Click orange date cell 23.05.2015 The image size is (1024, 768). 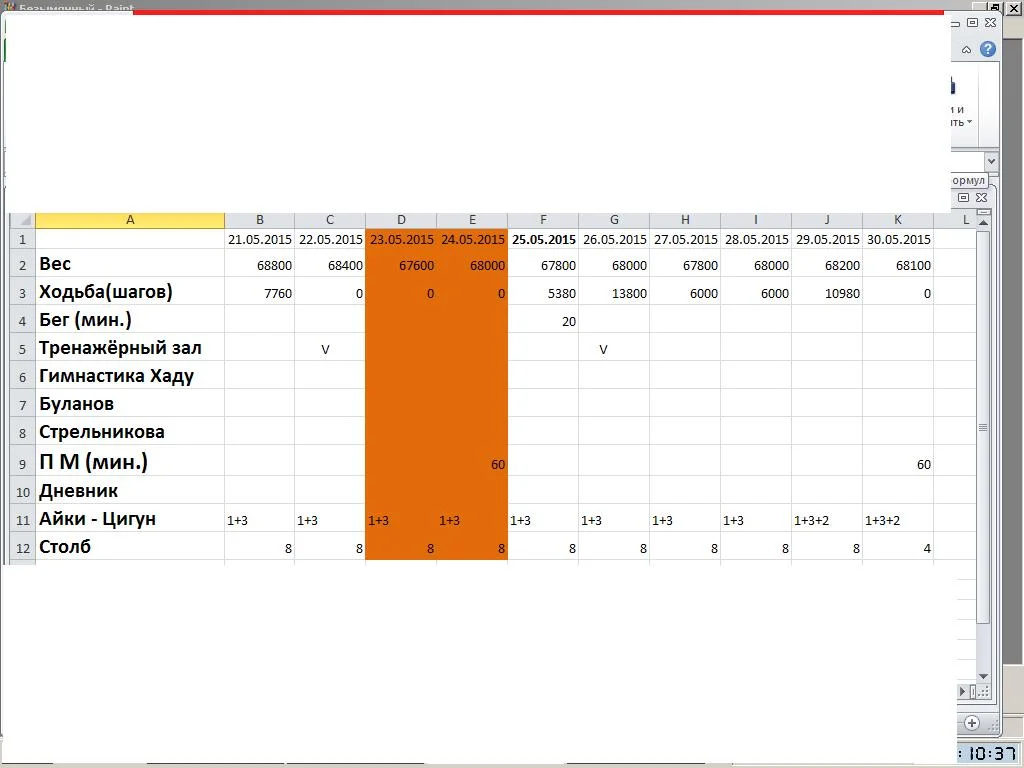tap(402, 240)
